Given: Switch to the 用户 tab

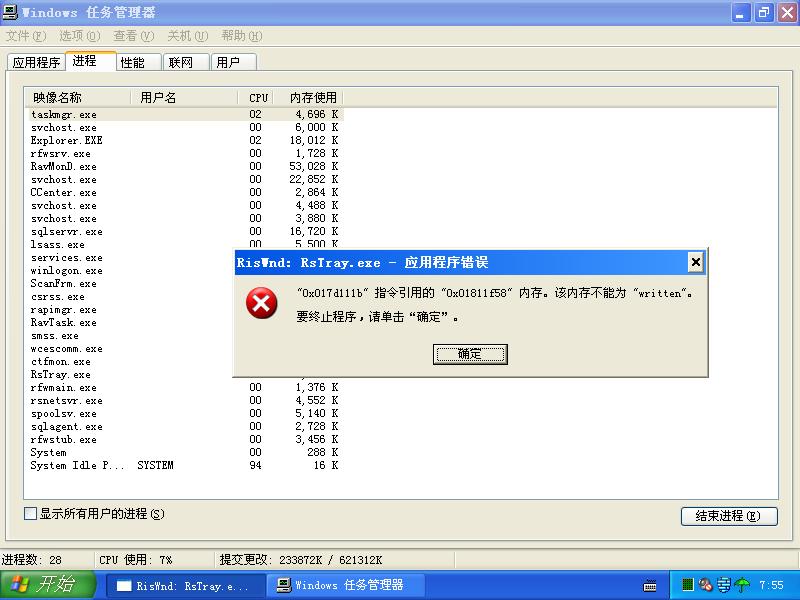Looking at the screenshot, I should (x=233, y=62).
